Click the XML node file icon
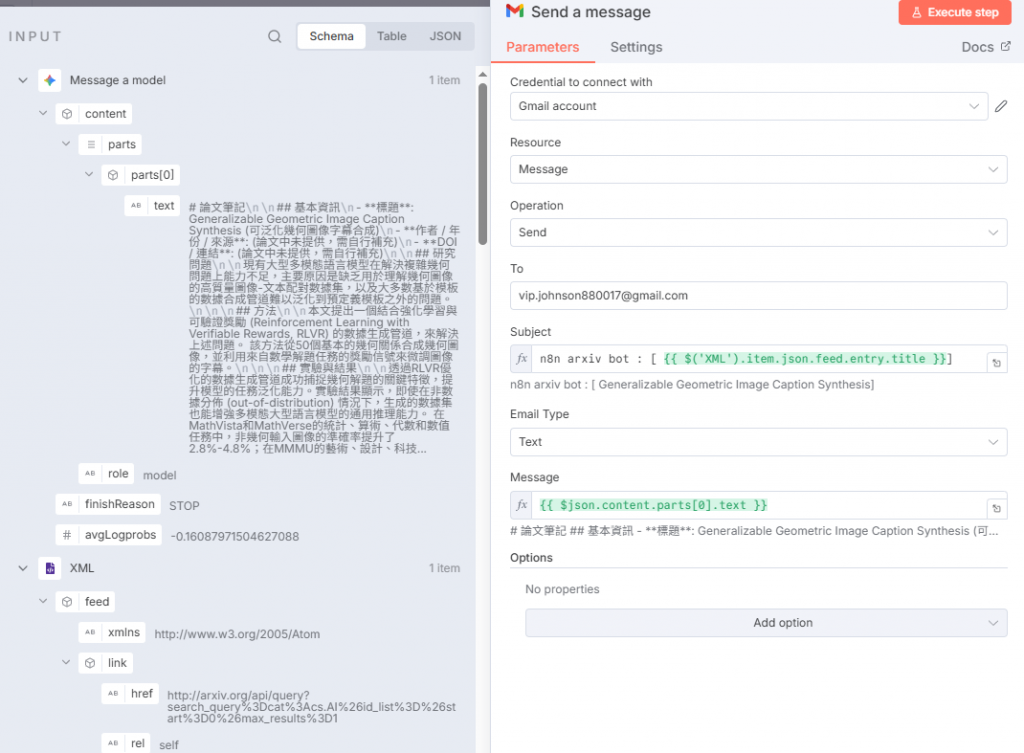 tap(50, 568)
